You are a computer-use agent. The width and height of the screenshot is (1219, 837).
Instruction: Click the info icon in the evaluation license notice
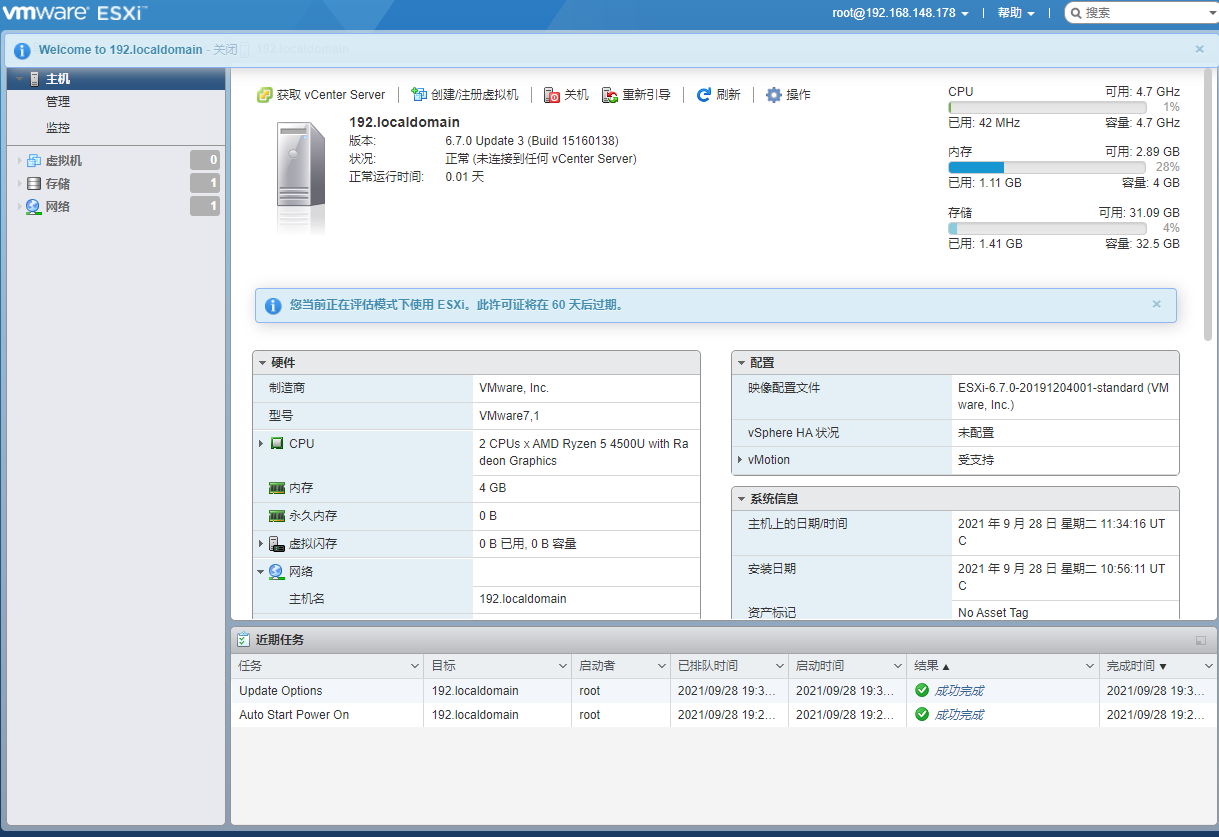point(272,305)
